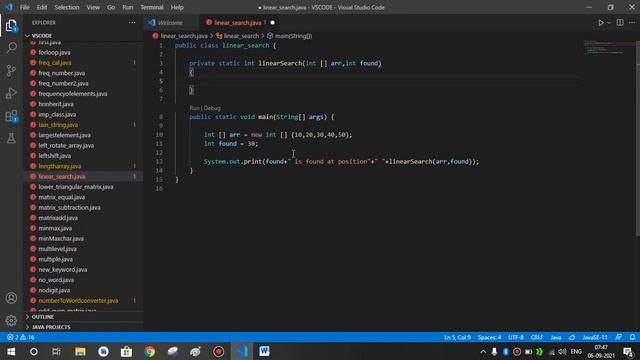Open left_rotate_array.java in Explorer
The image size is (640, 360).
[x=66, y=145]
